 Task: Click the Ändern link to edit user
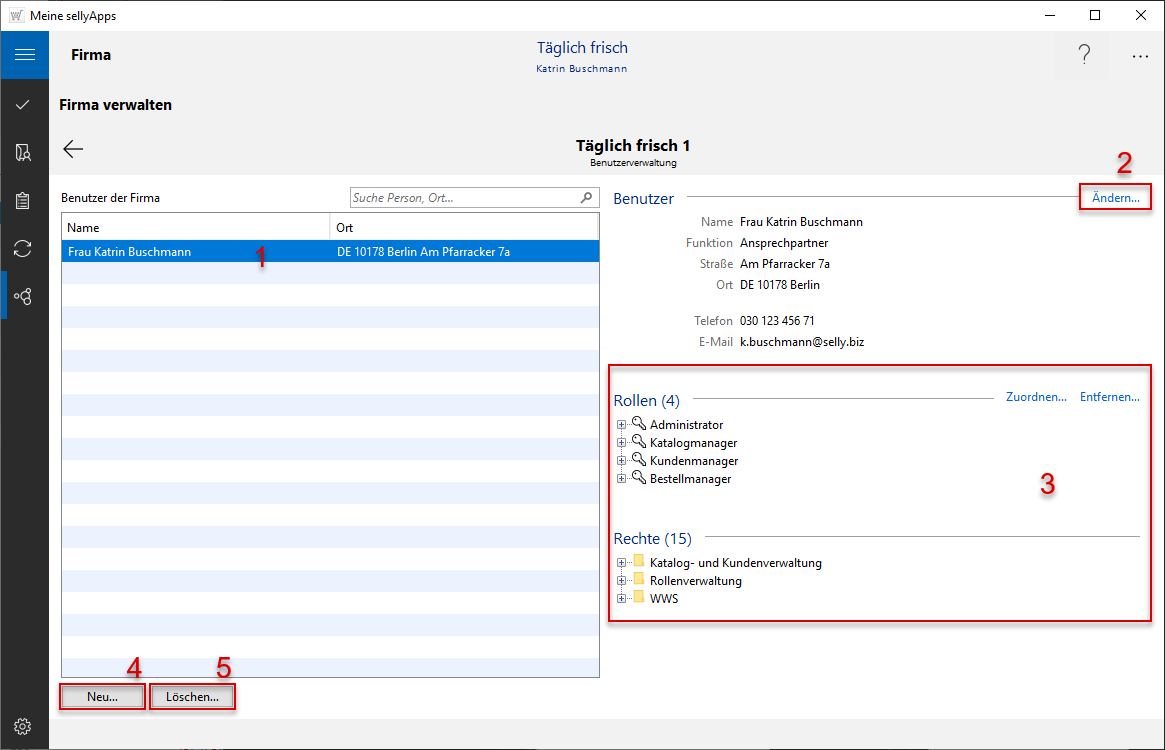(1115, 198)
